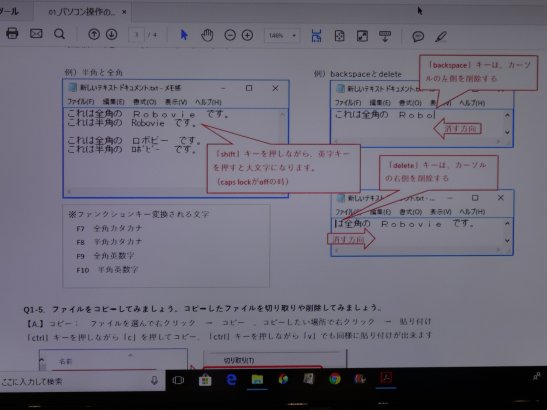Go to previous page arrow
The image size is (547, 410).
pos(93,34)
